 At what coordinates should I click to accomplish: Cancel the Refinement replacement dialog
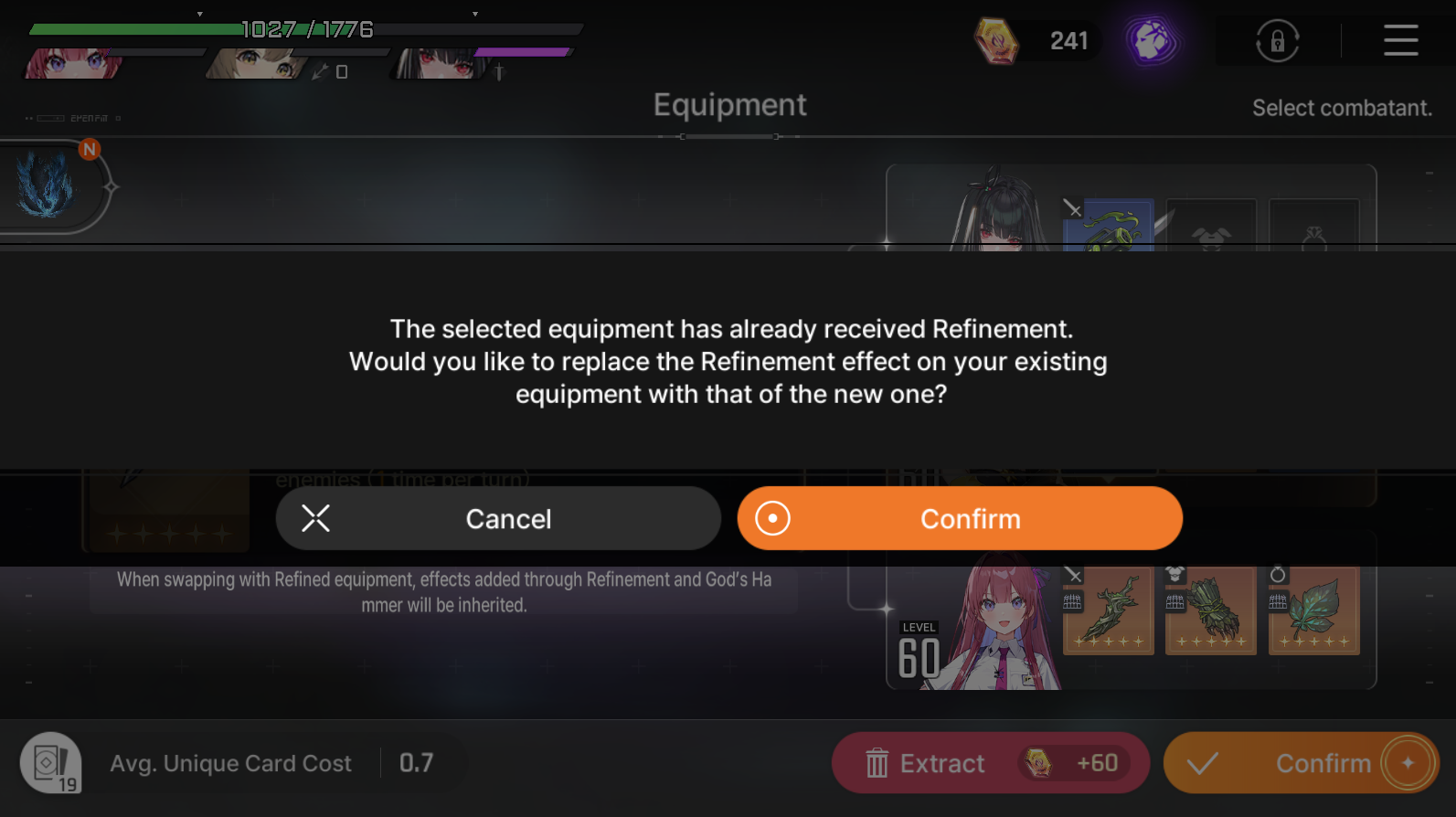tap(498, 518)
